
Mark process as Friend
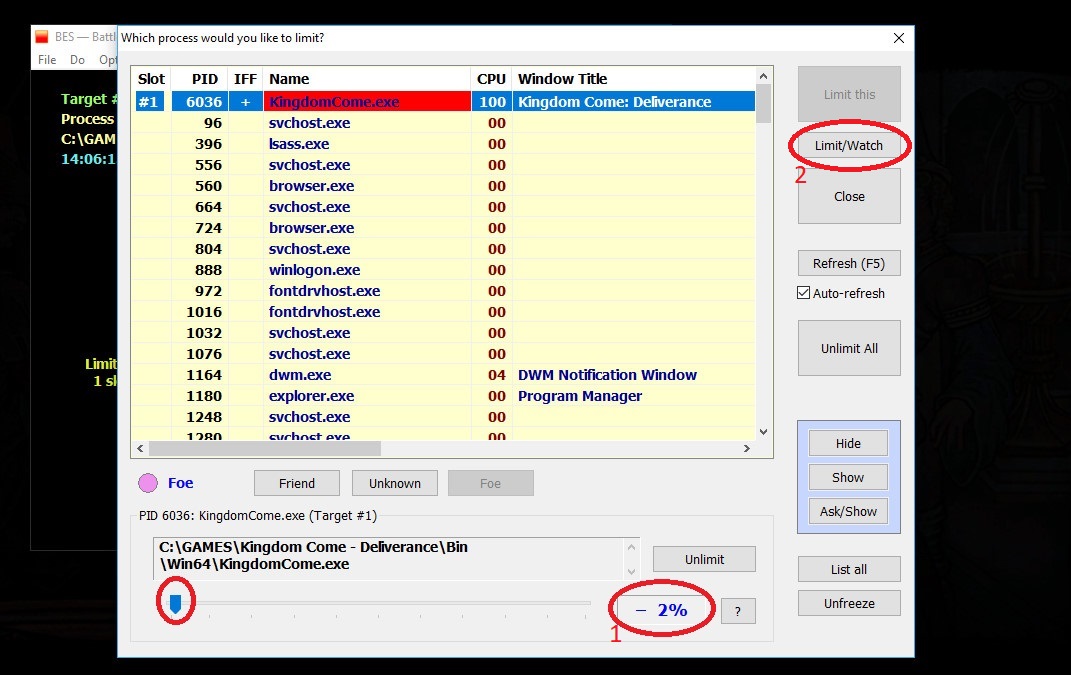[x=296, y=483]
